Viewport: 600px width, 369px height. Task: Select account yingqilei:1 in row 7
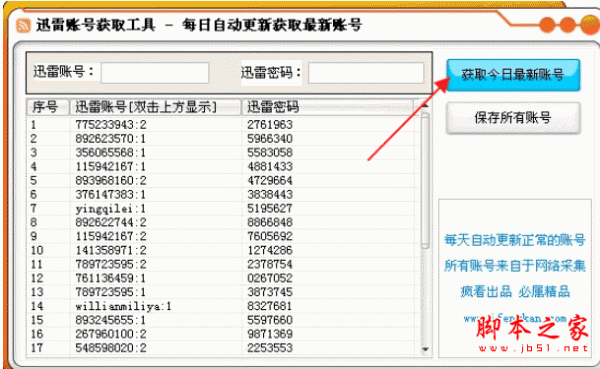tap(110, 209)
